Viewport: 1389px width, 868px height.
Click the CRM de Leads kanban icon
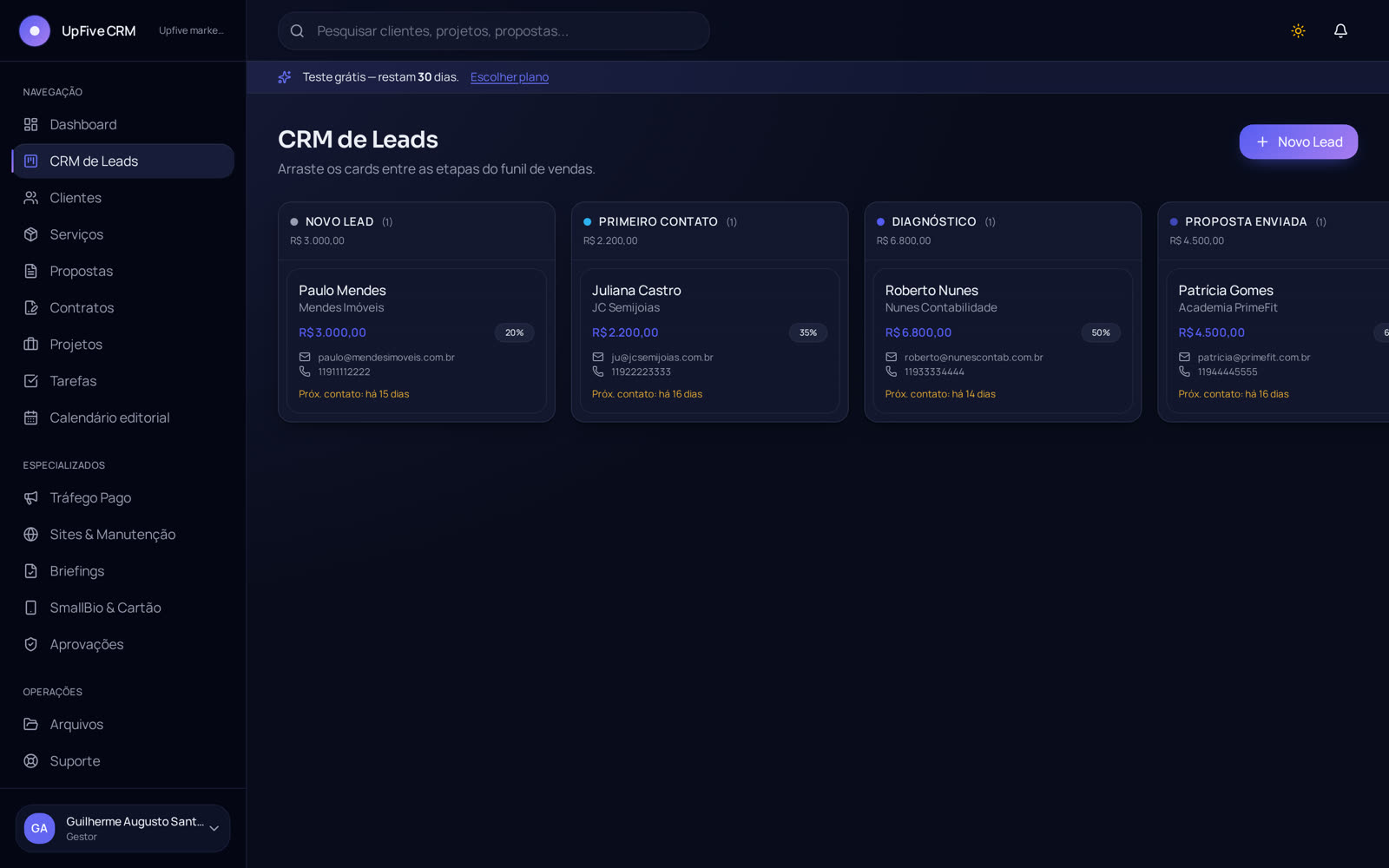(30, 161)
